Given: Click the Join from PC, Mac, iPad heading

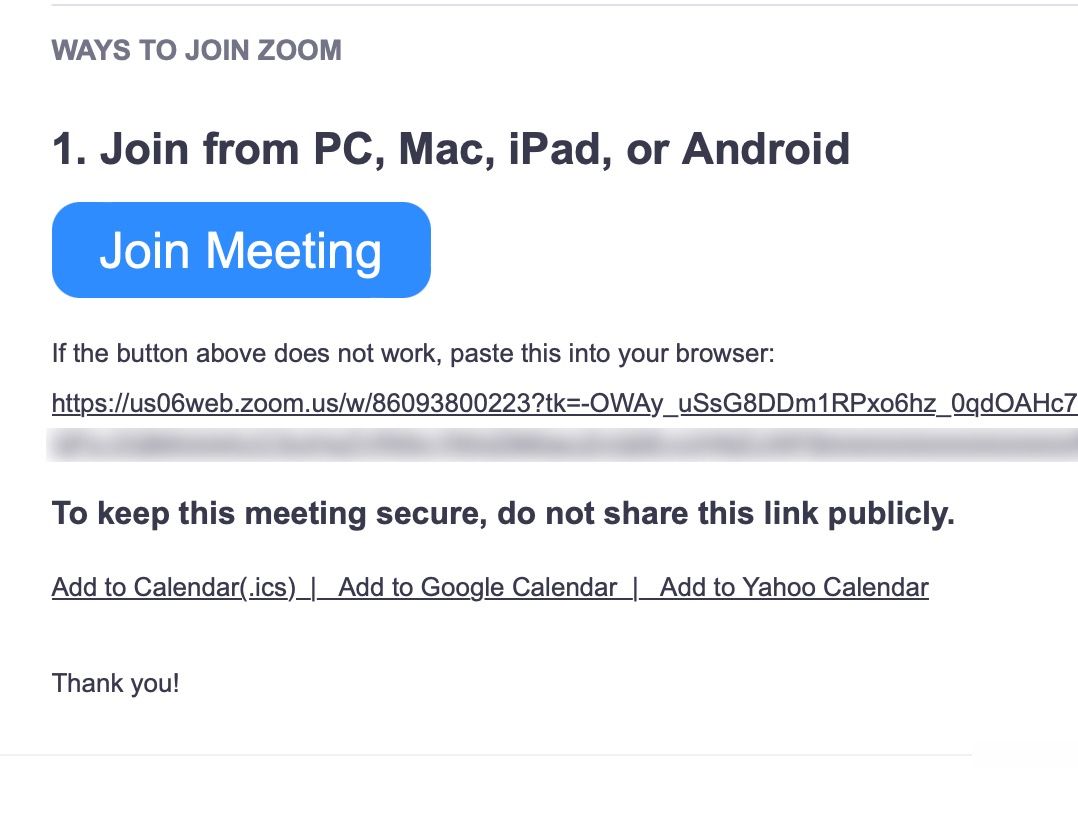Looking at the screenshot, I should 450,149.
